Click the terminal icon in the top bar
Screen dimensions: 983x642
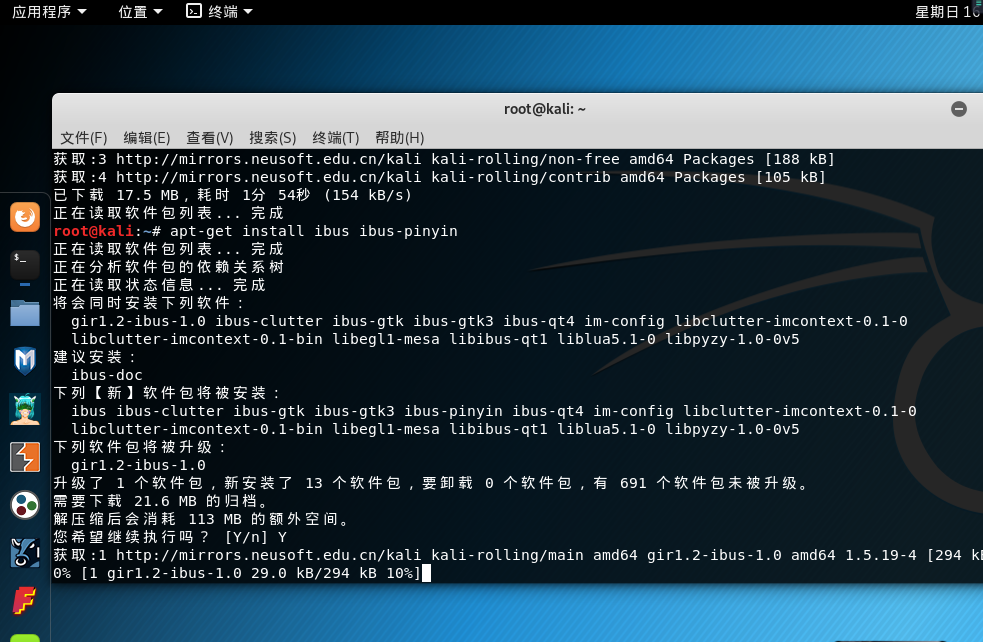[x=194, y=11]
